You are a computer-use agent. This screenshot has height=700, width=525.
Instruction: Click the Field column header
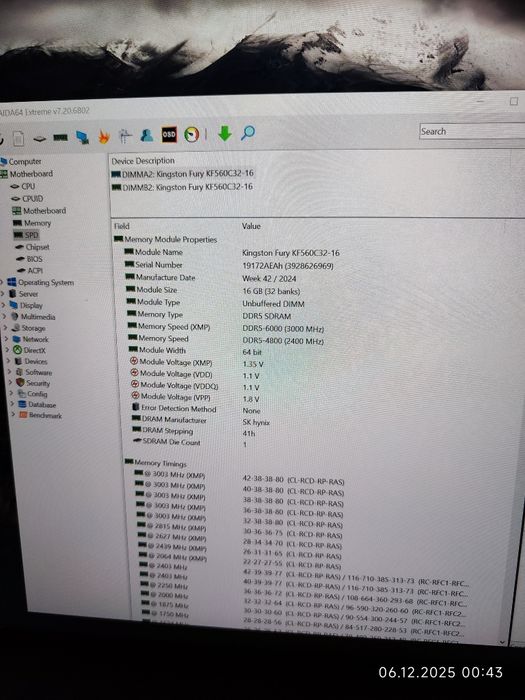pos(122,226)
